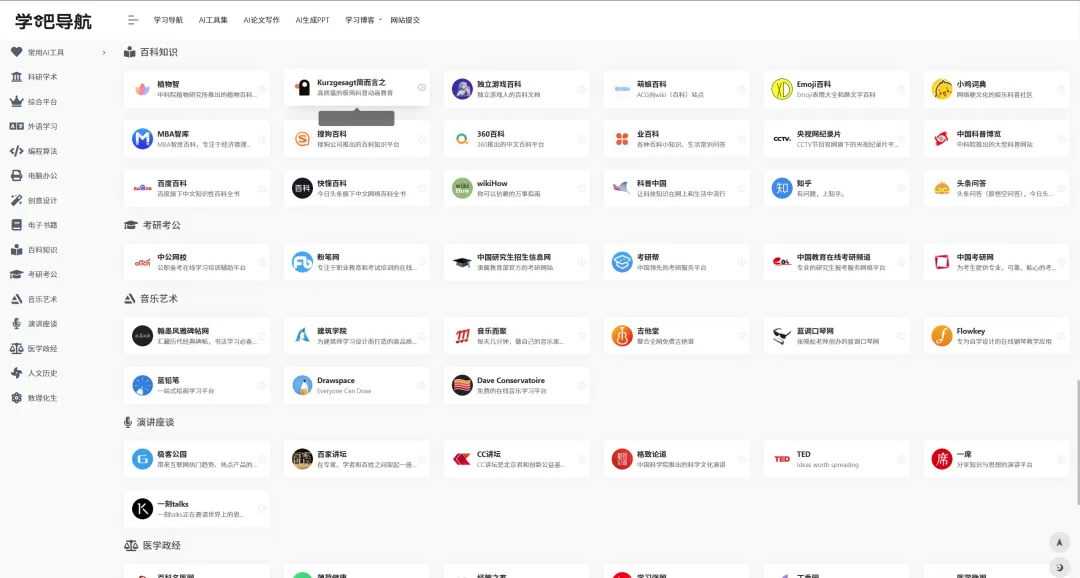
Task: Click the Flowkey orange logo icon
Action: (x=942, y=336)
